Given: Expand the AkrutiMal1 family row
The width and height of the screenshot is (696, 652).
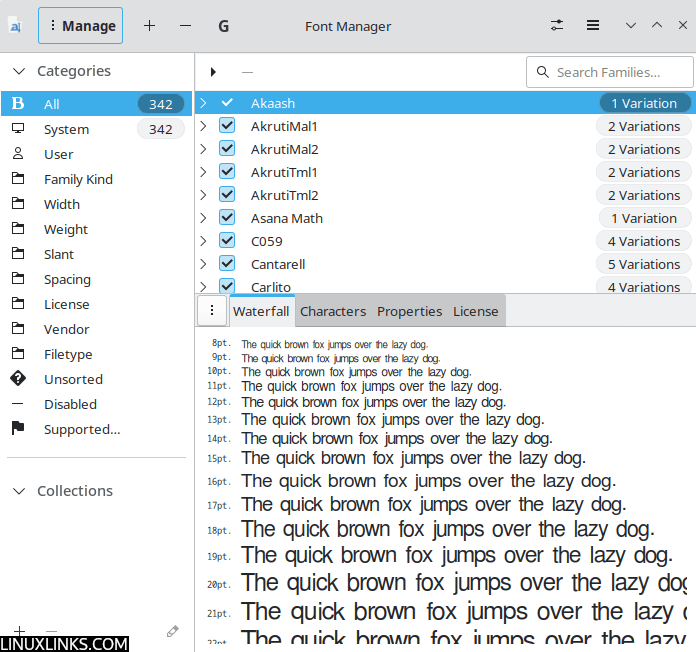Looking at the screenshot, I should 203,126.
